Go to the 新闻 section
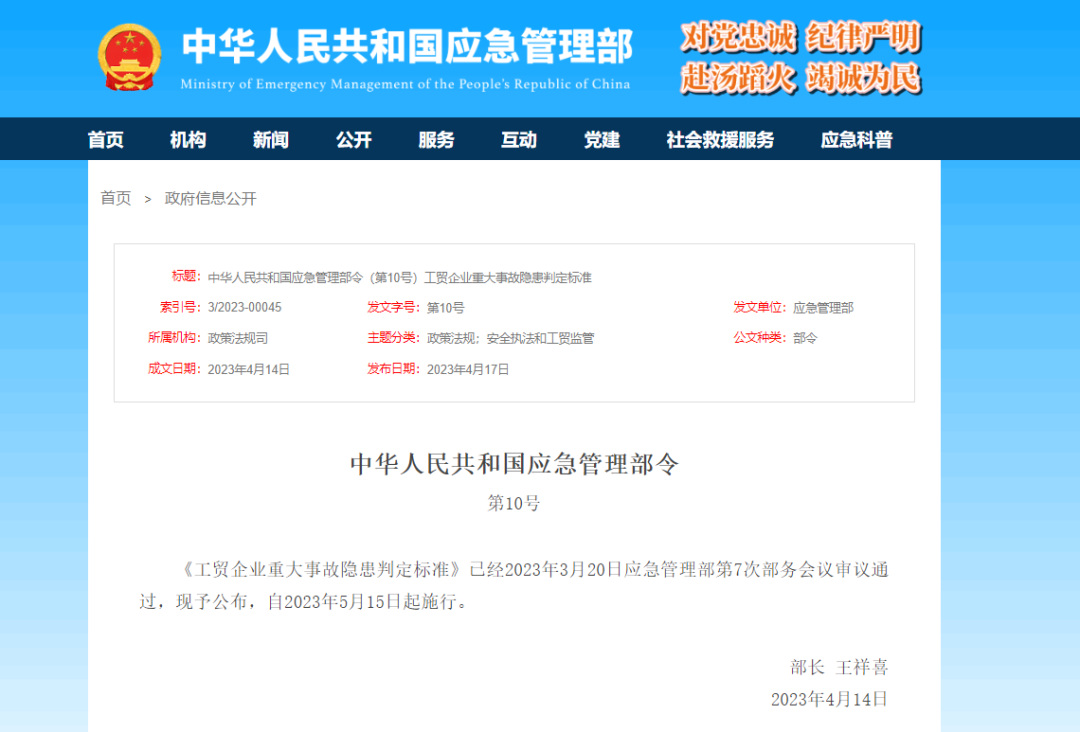Viewport: 1080px width, 732px height. pyautogui.click(x=271, y=140)
